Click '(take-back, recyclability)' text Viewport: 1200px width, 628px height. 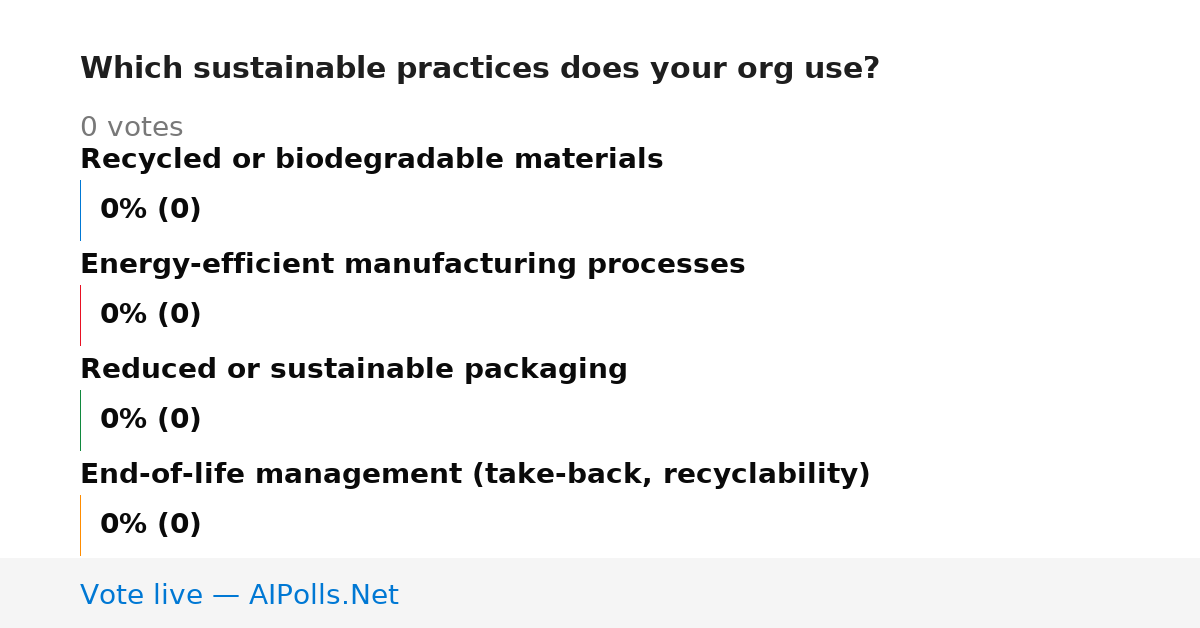[x=671, y=475]
